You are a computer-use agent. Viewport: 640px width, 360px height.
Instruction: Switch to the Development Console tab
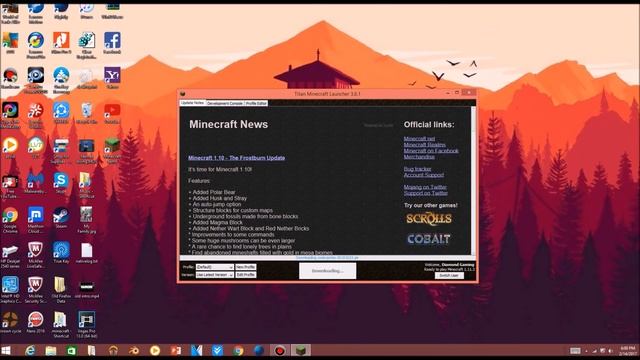[225, 103]
